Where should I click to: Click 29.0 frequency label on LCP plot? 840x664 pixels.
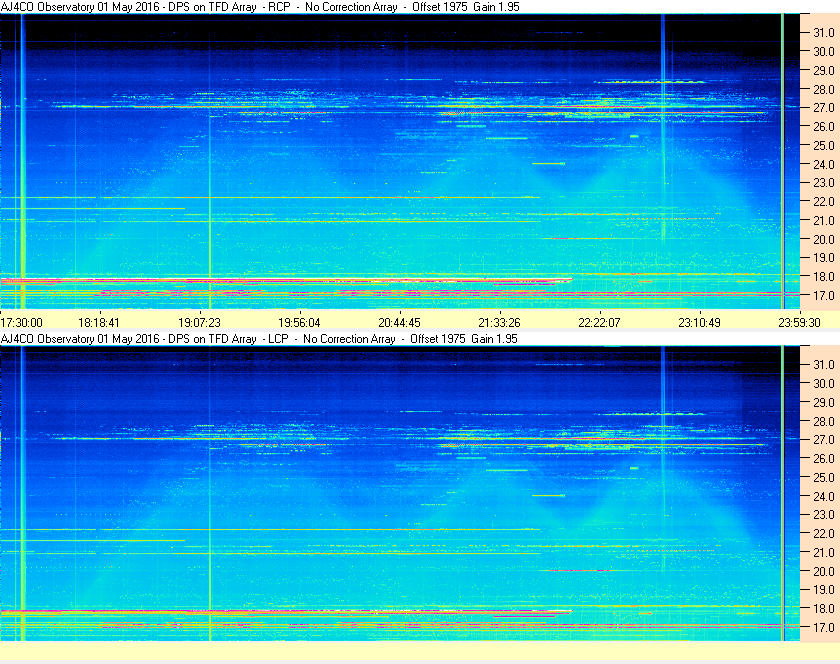(x=824, y=402)
